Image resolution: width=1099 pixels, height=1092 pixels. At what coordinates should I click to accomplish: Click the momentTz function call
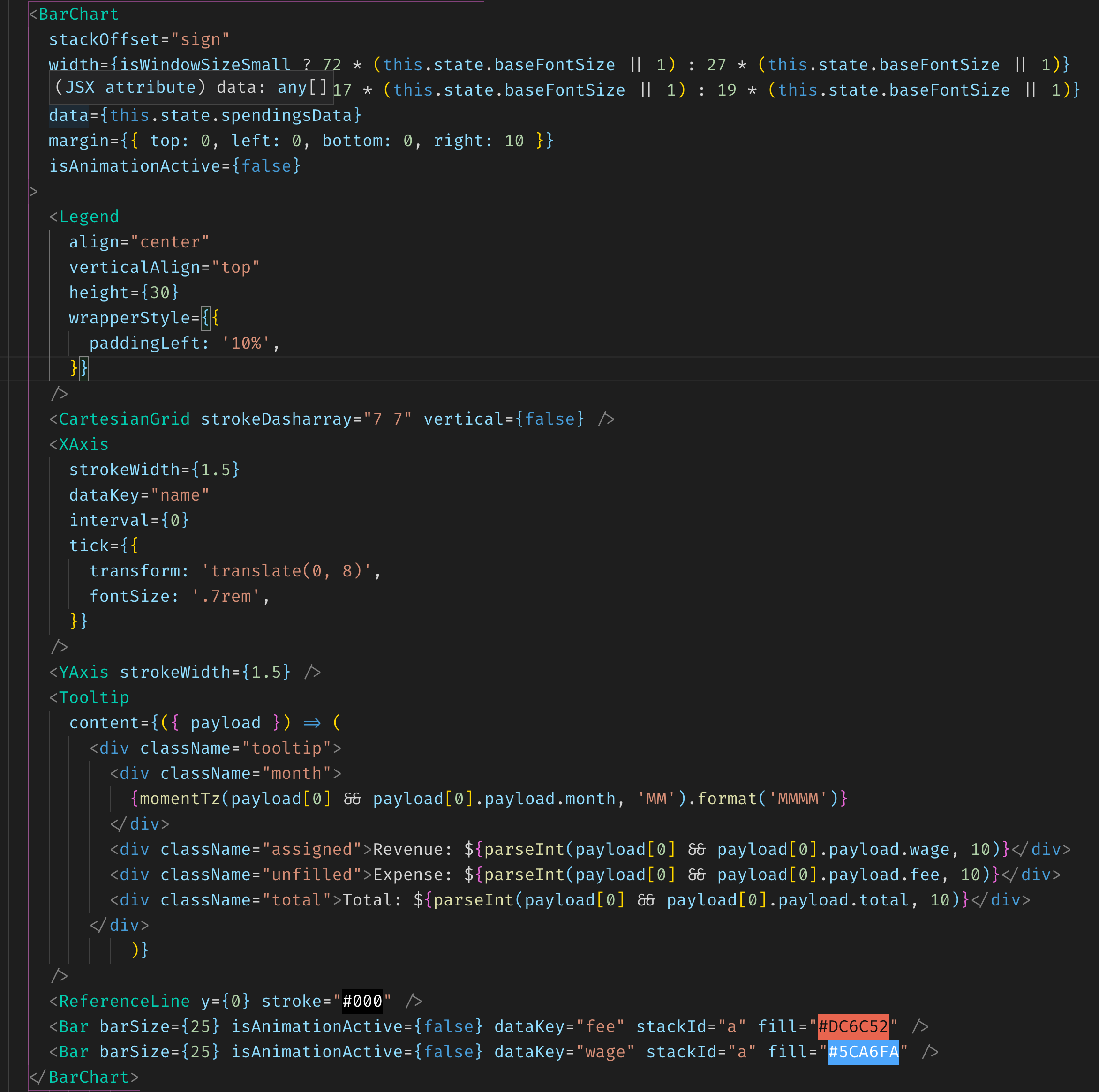(180, 799)
